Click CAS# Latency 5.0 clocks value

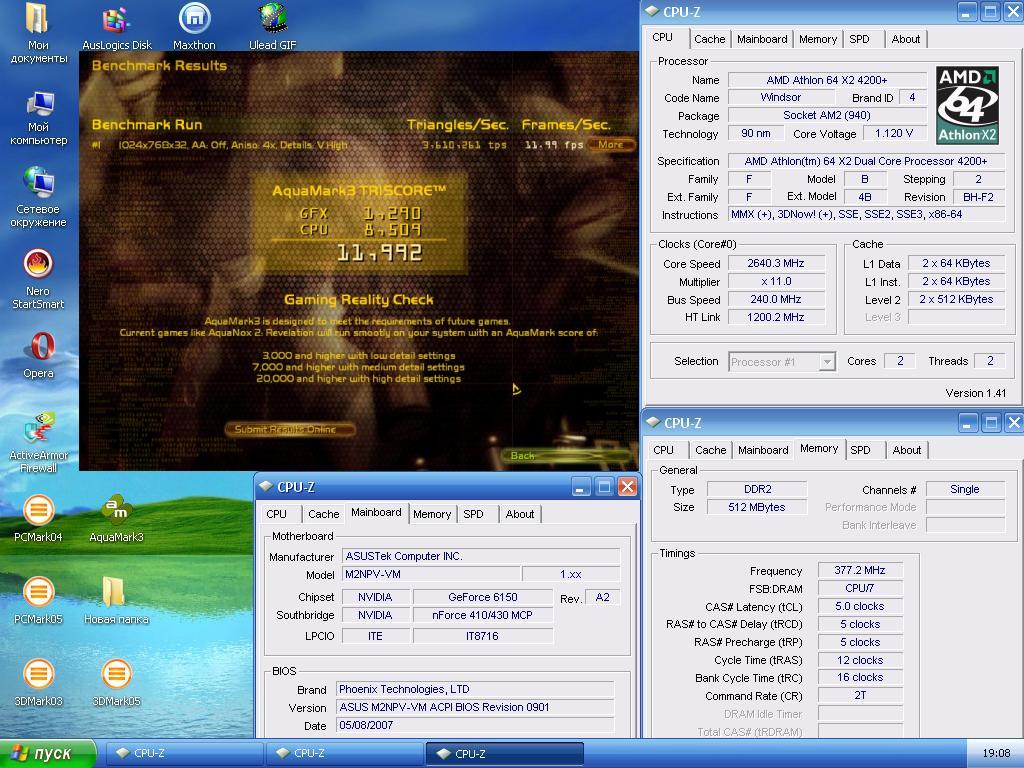[x=859, y=606]
